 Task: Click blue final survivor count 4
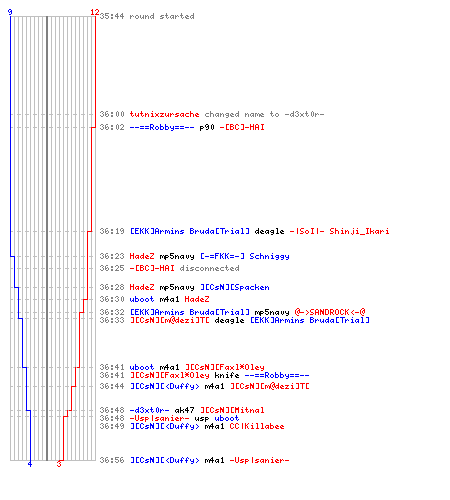click(x=30, y=464)
